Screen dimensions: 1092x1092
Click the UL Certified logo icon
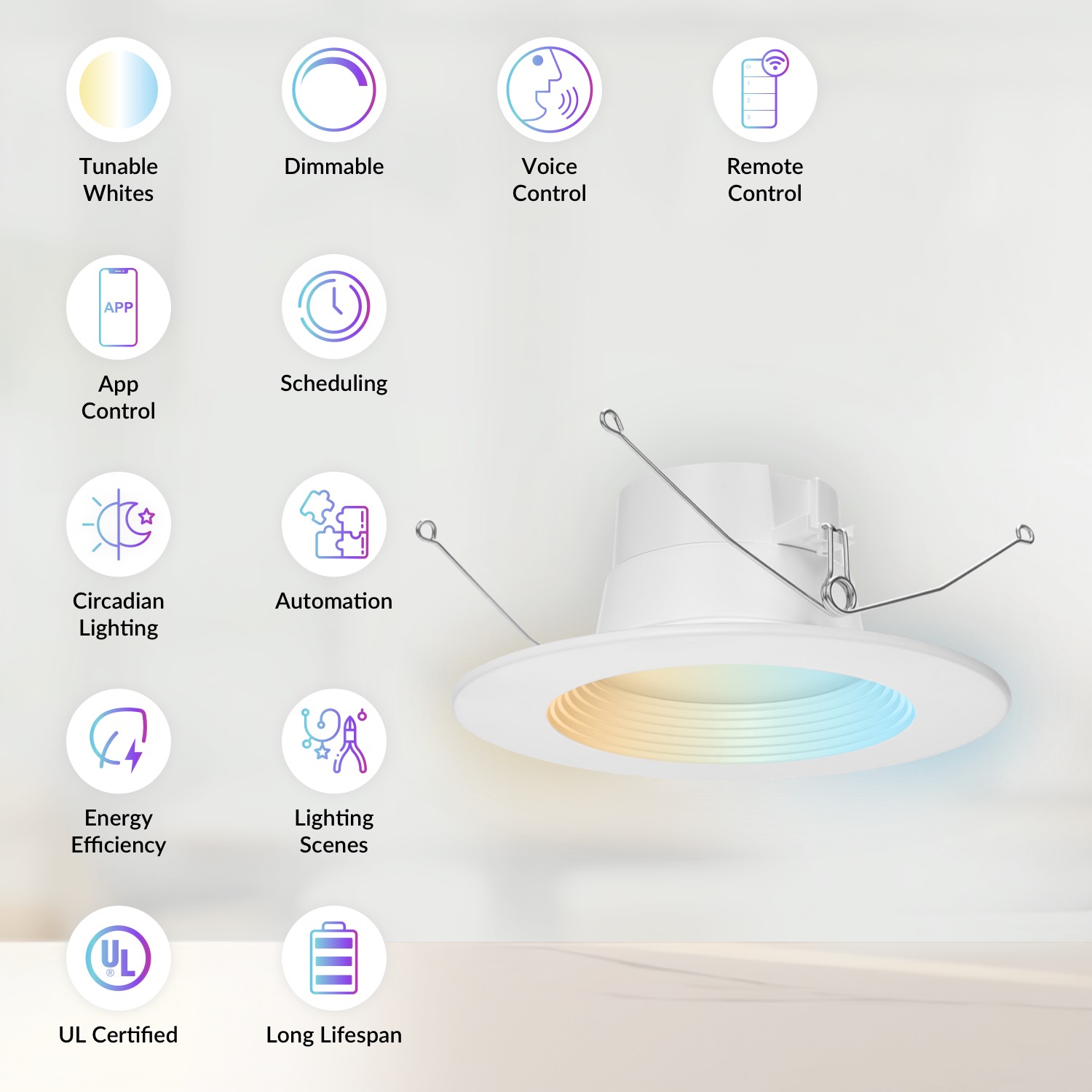119,958
